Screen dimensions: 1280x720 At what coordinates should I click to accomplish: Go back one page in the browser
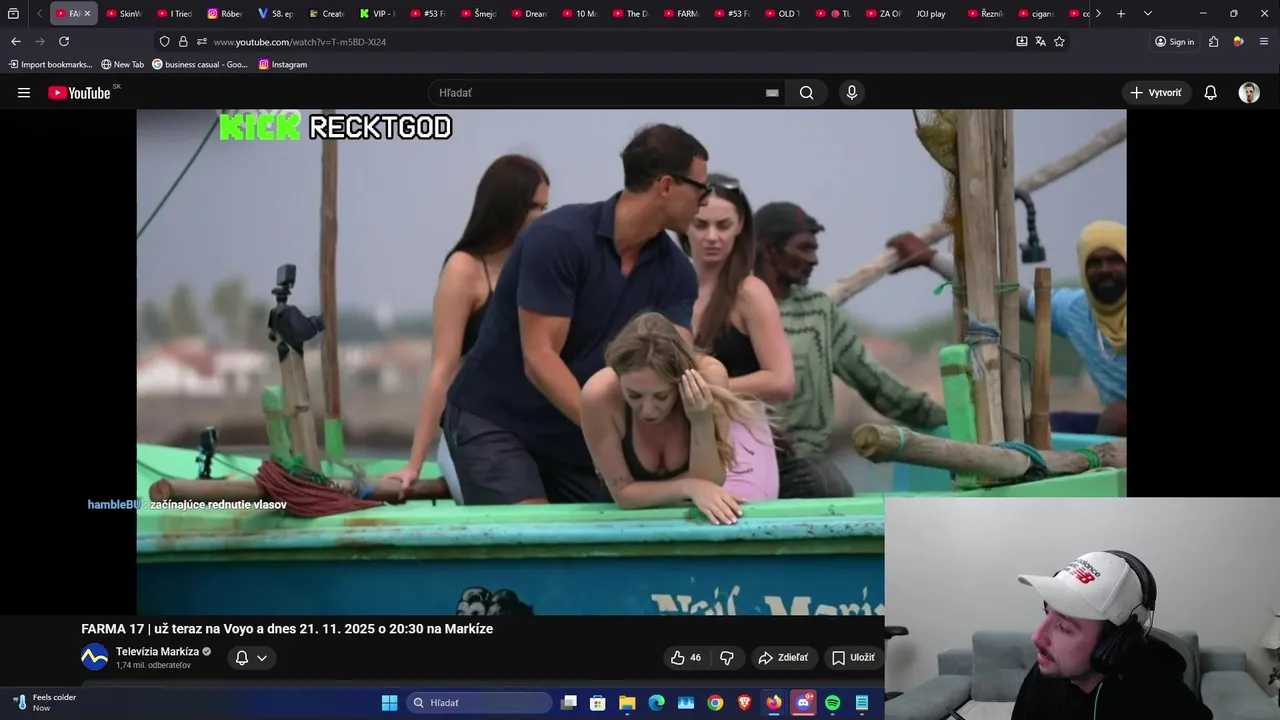tap(15, 41)
